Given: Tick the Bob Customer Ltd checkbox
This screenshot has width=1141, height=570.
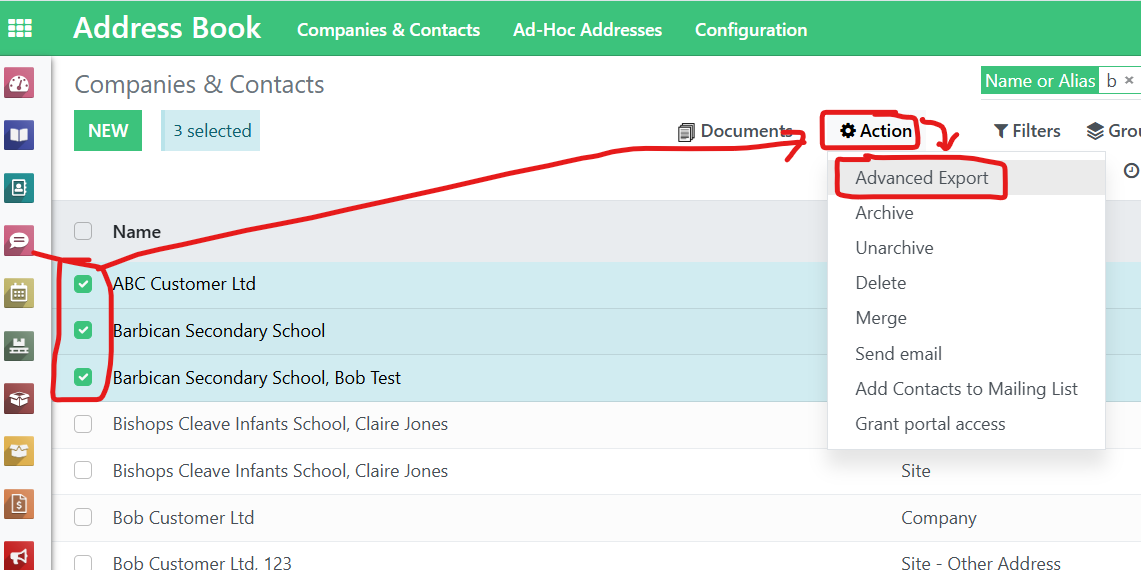Looking at the screenshot, I should click(83, 518).
